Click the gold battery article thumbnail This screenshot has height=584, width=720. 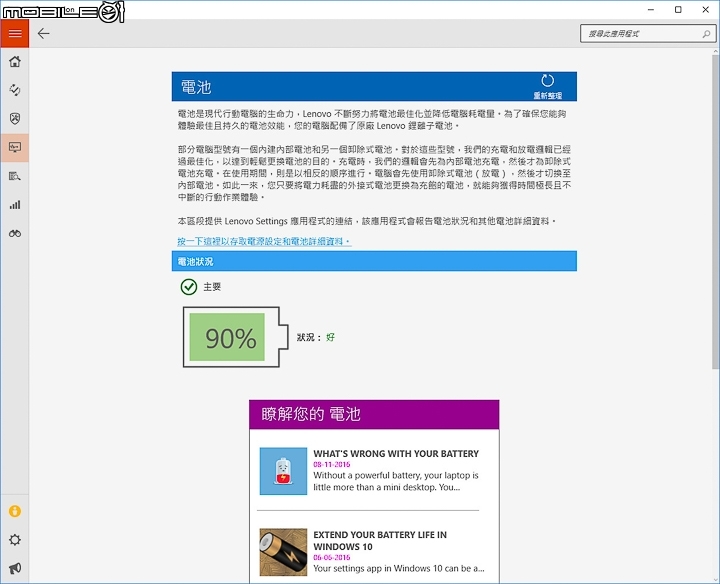(283, 552)
